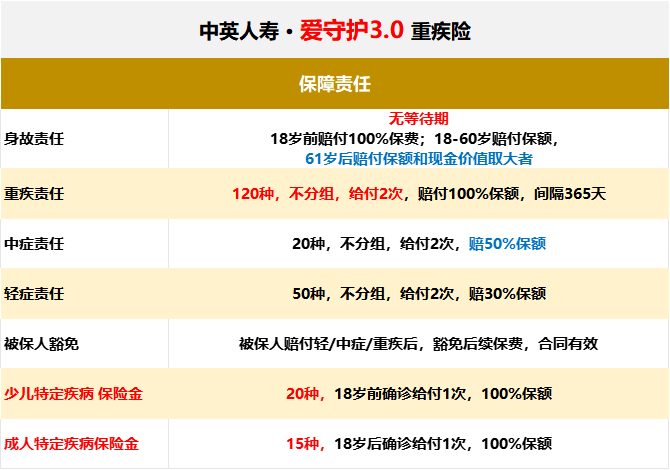The height and width of the screenshot is (470, 670).
Task: Click the red text '无等待期'
Action: tap(418, 119)
